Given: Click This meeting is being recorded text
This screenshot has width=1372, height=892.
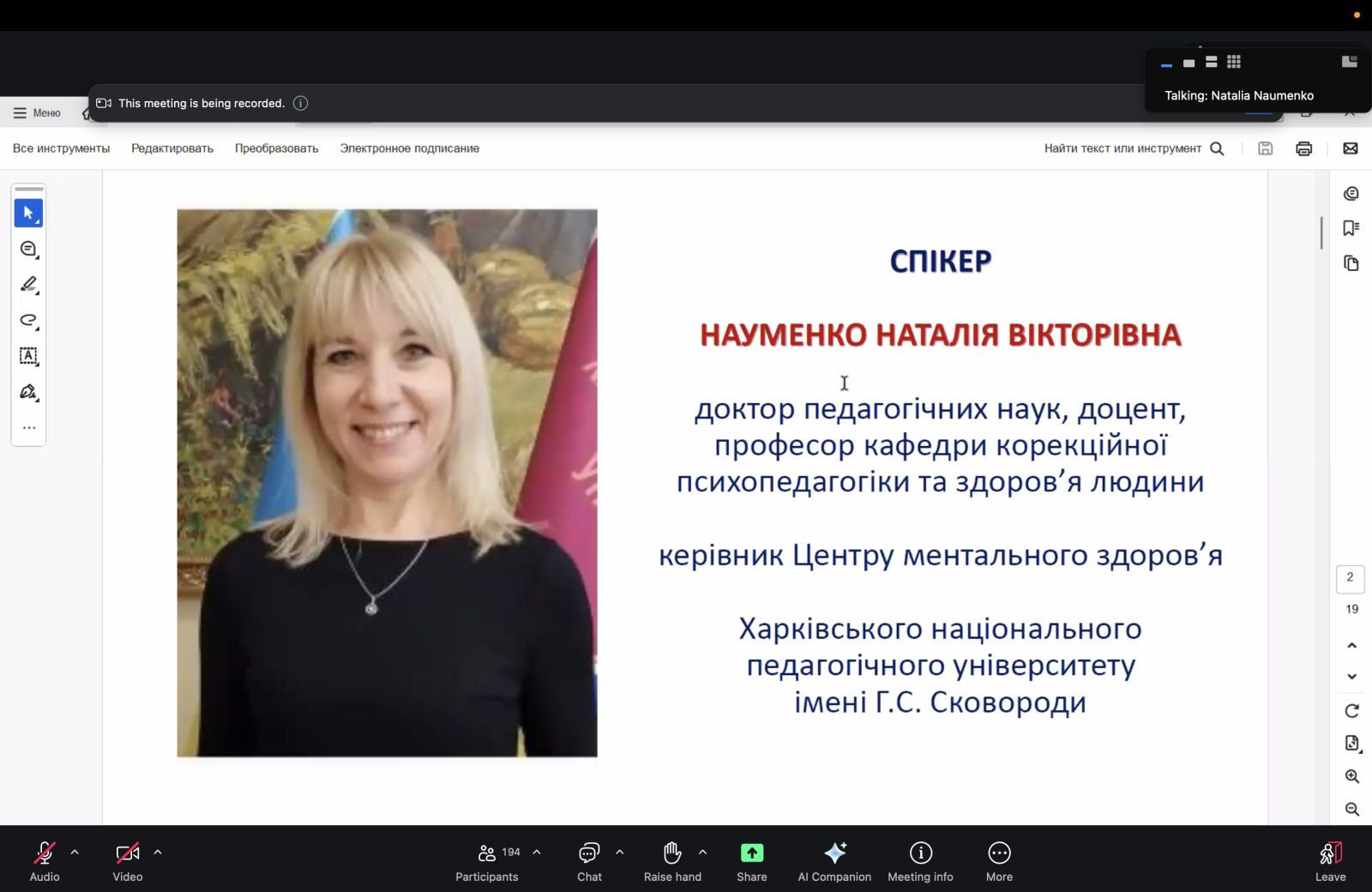Looking at the screenshot, I should [202, 103].
